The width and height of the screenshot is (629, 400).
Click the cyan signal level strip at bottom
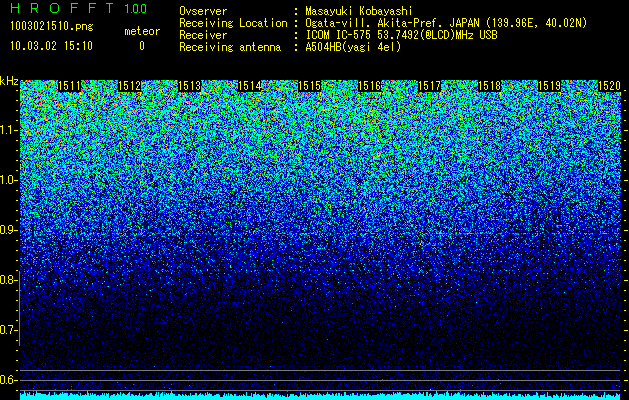coord(321,396)
